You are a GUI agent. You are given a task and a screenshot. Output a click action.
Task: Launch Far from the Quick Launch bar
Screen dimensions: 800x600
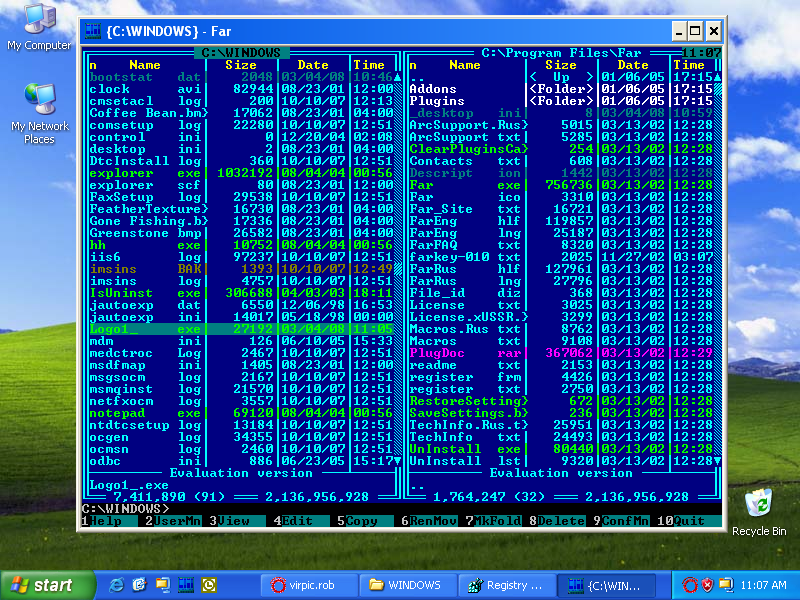[x=186, y=585]
